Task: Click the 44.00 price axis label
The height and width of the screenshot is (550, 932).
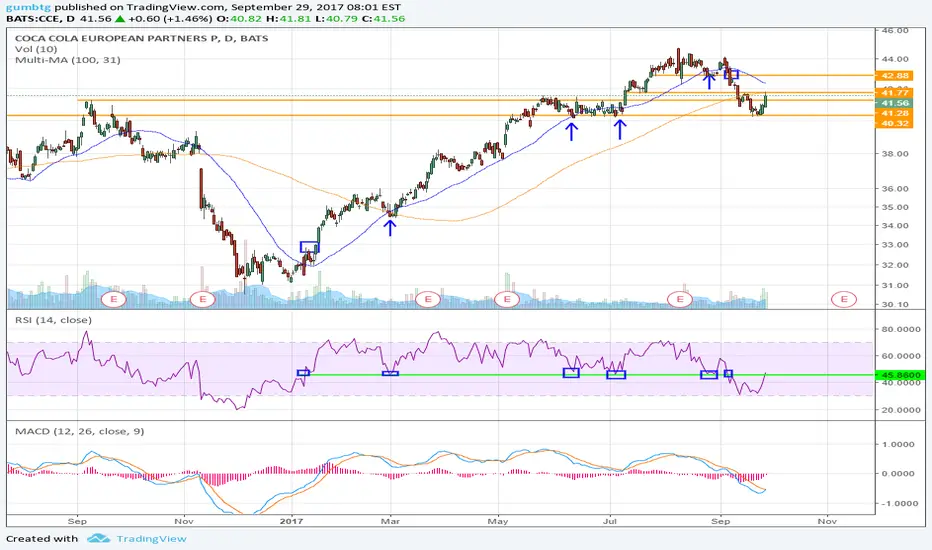Action: tap(895, 59)
